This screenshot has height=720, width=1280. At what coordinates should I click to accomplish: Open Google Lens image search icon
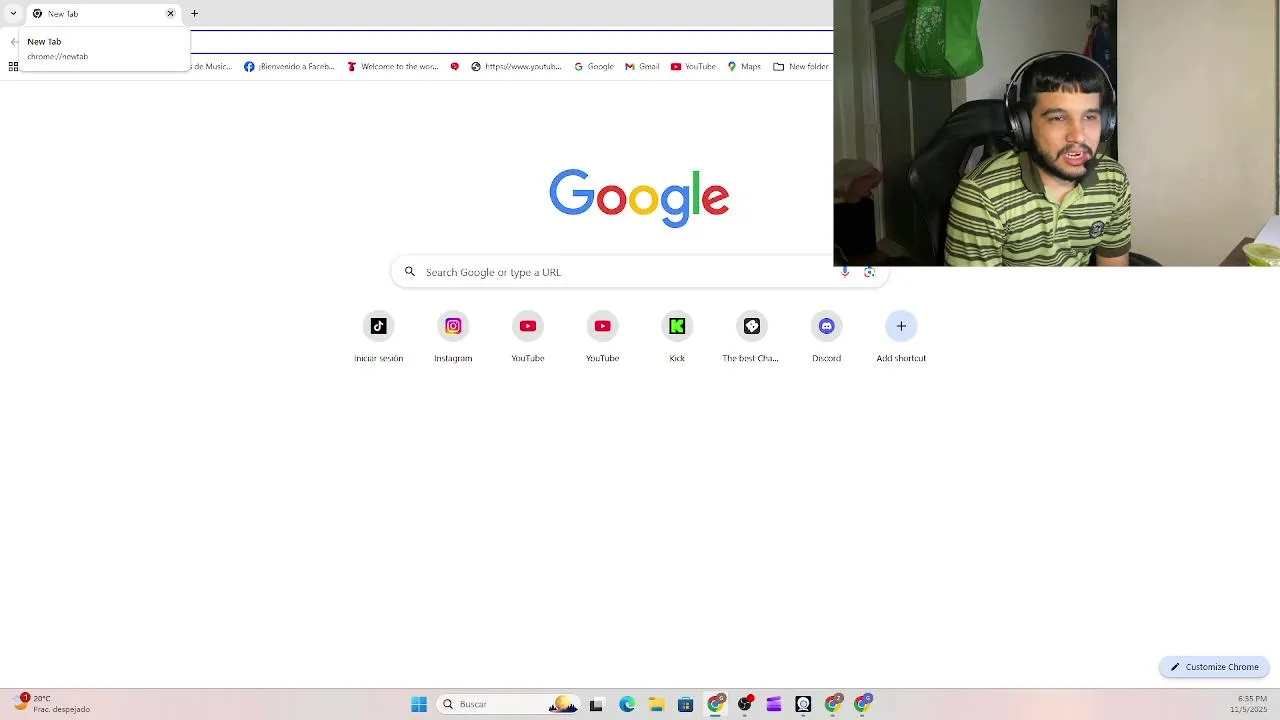(x=869, y=272)
